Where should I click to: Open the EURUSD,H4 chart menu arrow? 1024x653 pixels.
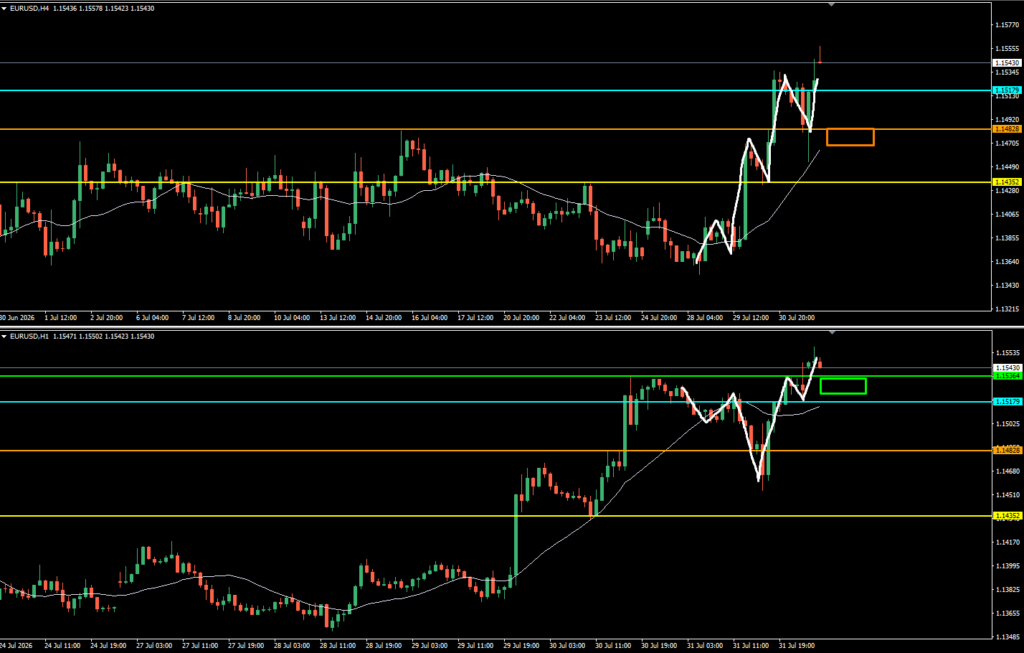point(4,8)
